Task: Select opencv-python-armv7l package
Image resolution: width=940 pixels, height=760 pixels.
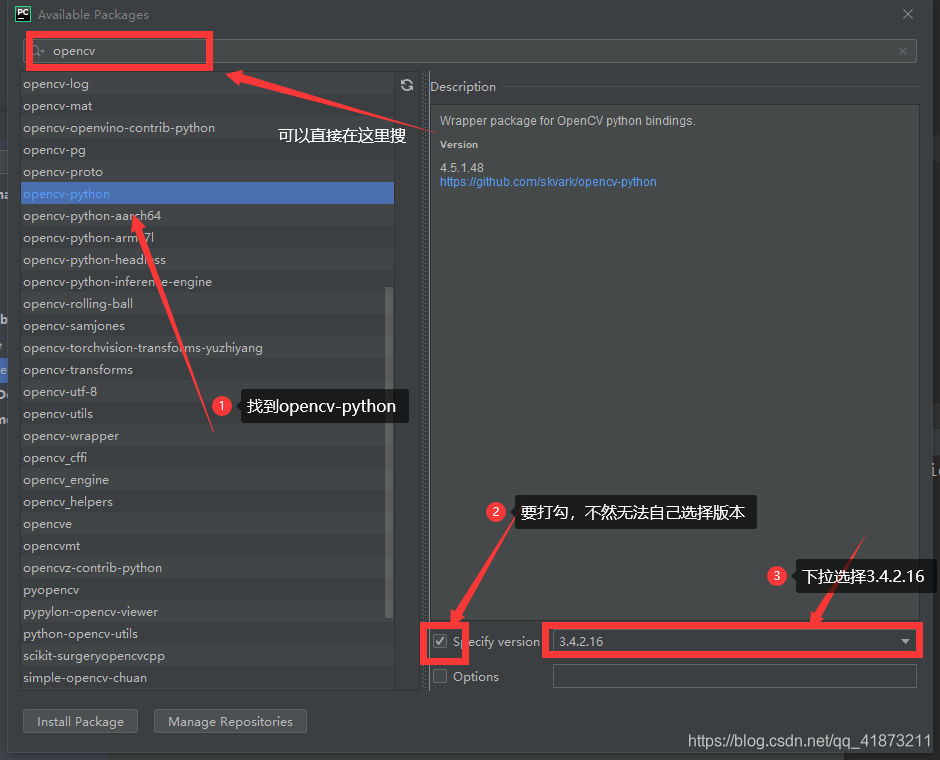Action: [207, 238]
